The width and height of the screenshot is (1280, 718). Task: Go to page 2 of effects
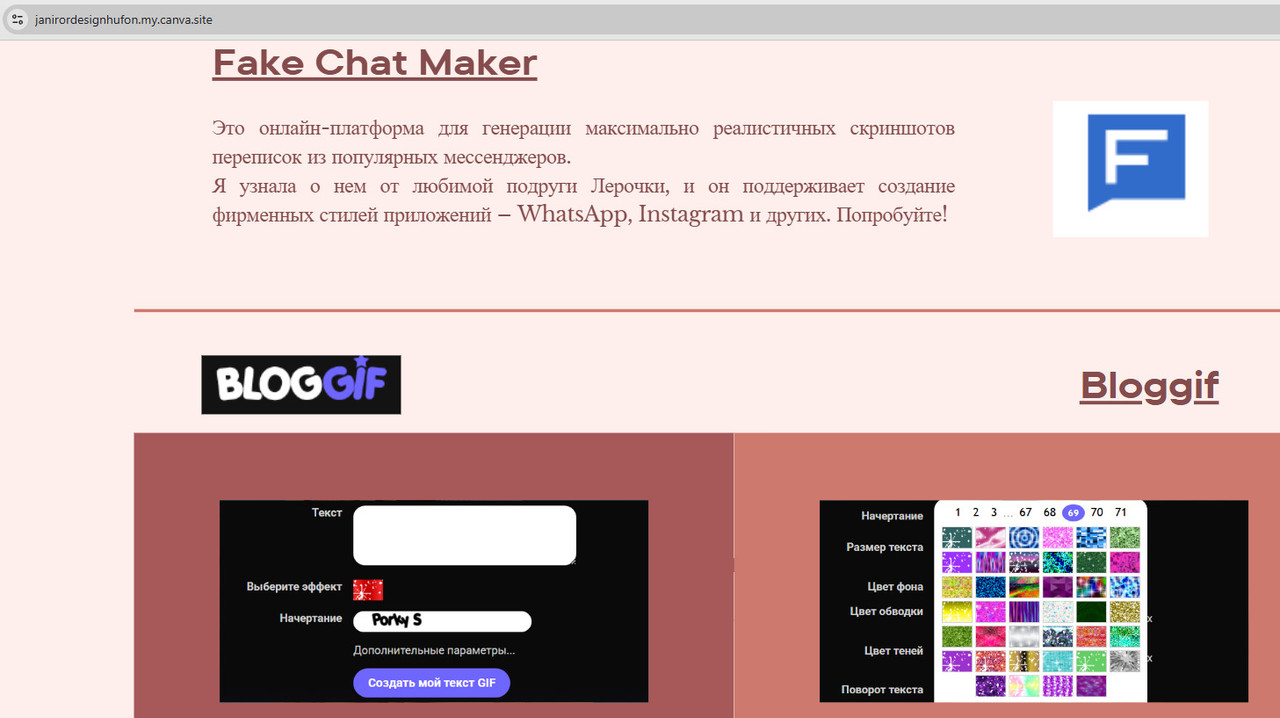[975, 512]
